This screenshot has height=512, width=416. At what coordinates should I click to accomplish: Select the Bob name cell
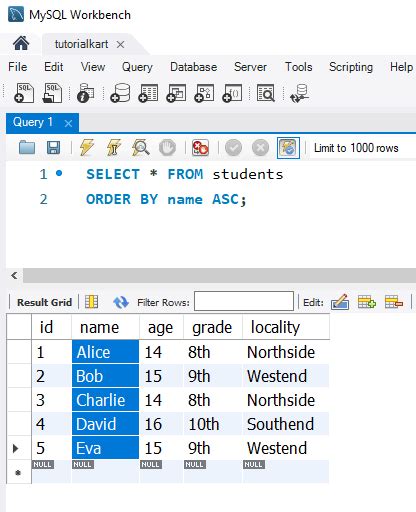click(x=105, y=376)
